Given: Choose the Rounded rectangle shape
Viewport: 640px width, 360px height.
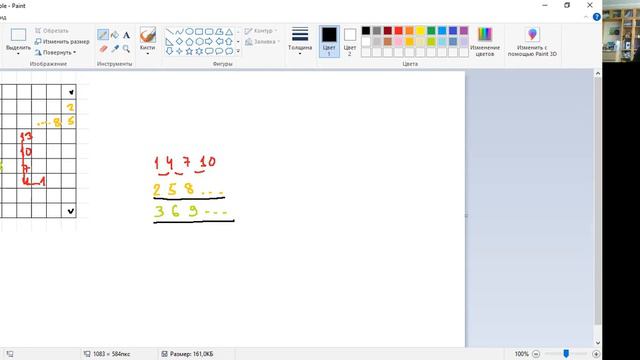Looking at the screenshot, I should (209, 31).
